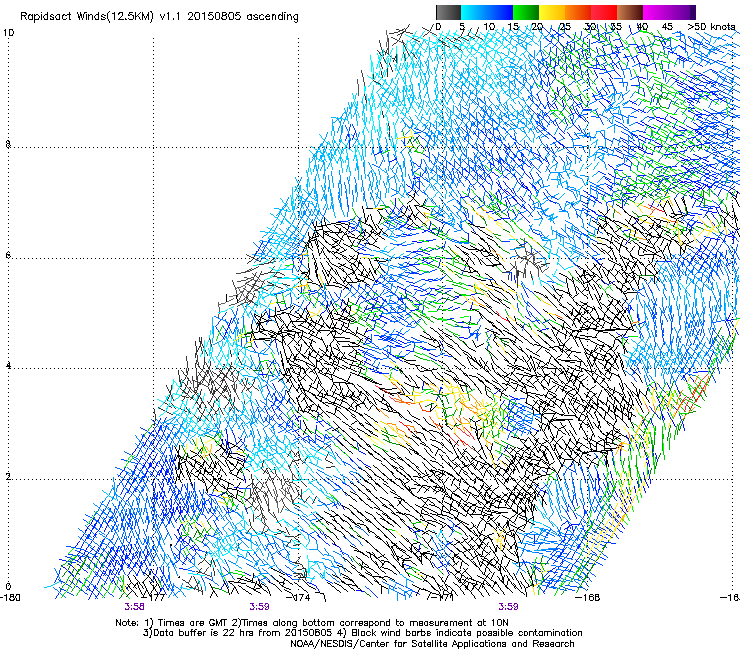Click the latitude axis label '6'
This screenshot has height=650, width=740.
8,255
